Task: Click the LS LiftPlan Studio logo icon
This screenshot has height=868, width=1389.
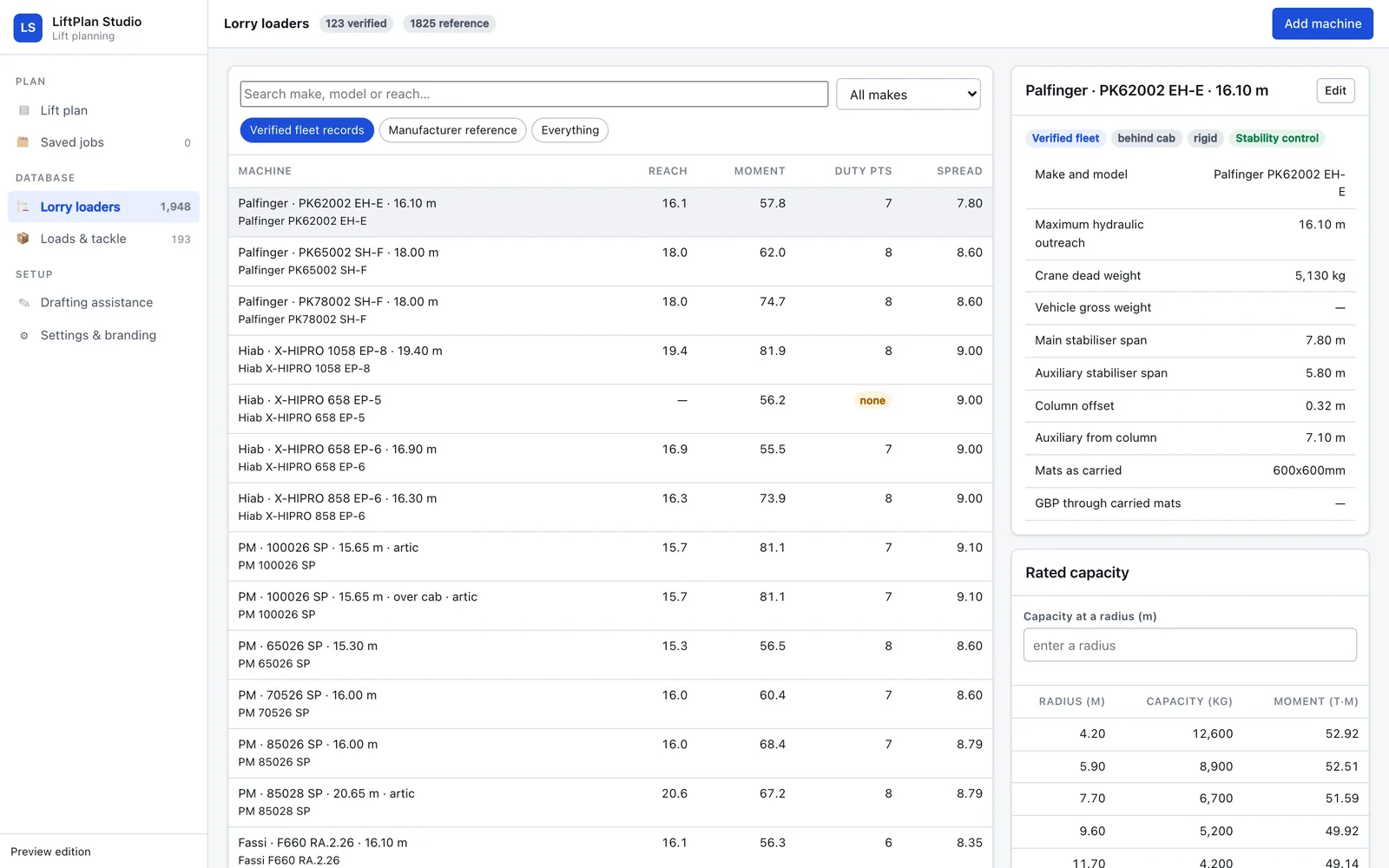Action: (x=28, y=28)
